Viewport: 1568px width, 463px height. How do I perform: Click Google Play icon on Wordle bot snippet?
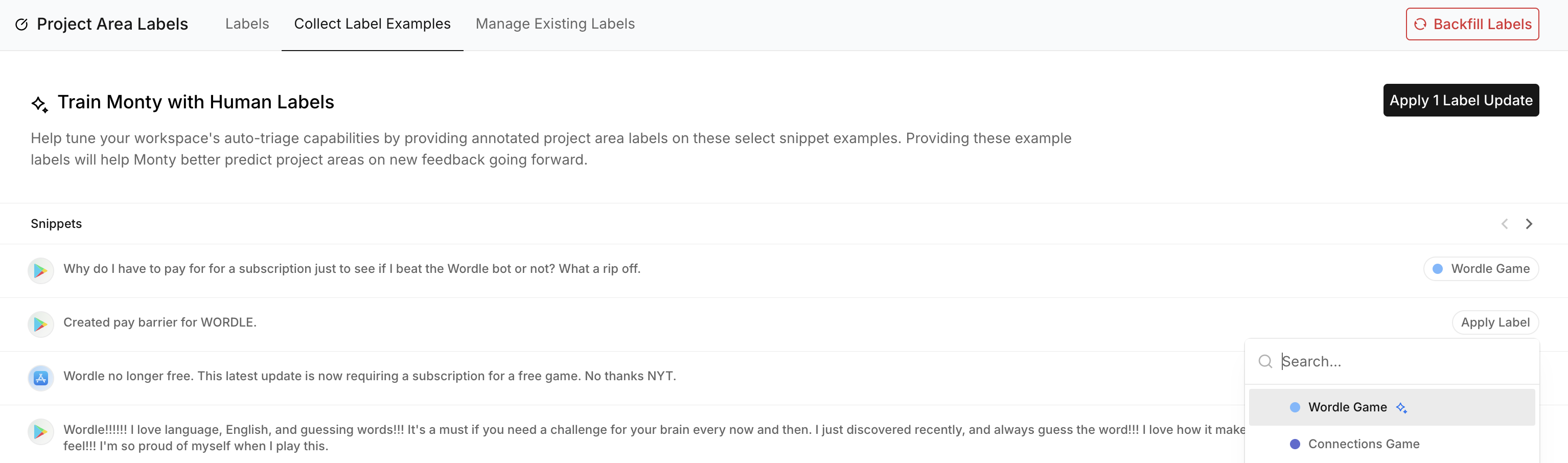pyautogui.click(x=41, y=271)
